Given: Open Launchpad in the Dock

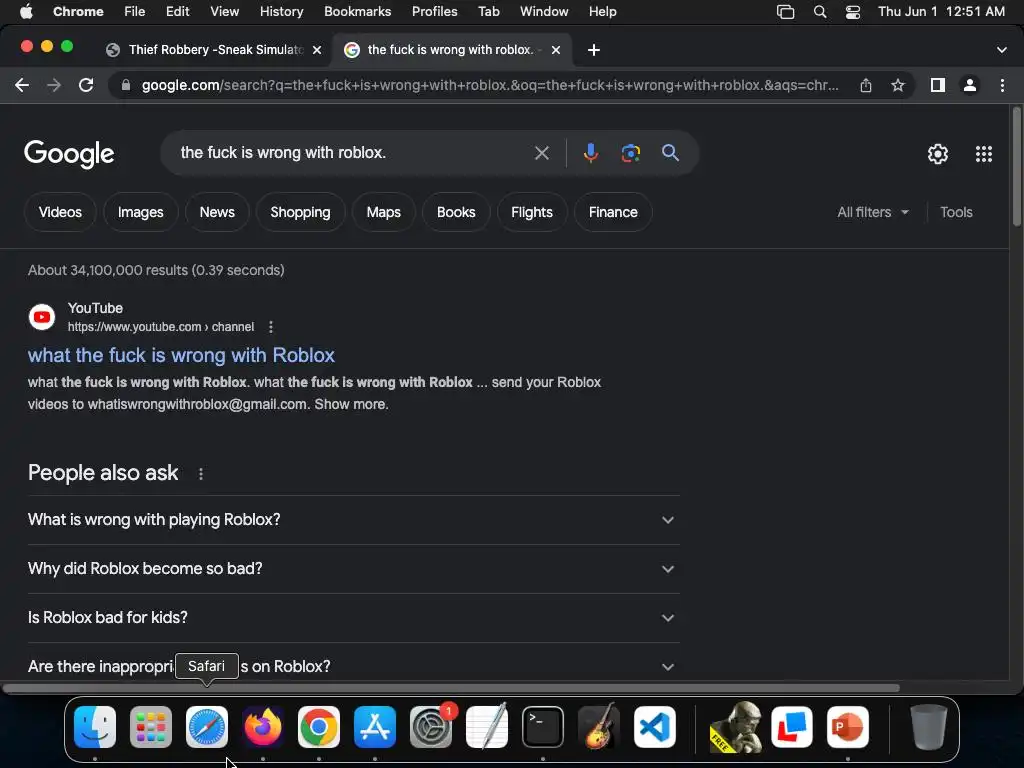Looking at the screenshot, I should pyautogui.click(x=151, y=727).
